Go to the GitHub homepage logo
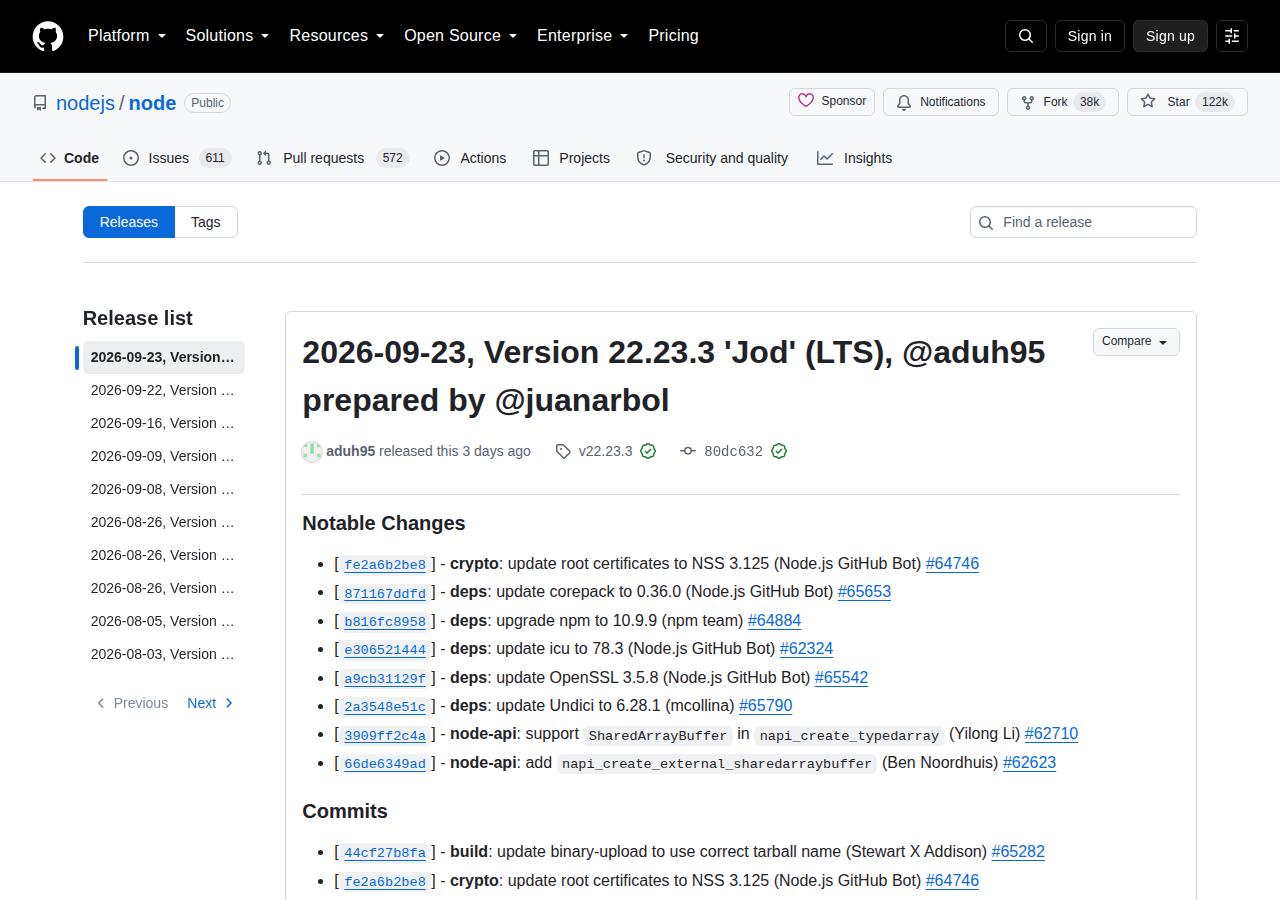 tap(48, 36)
